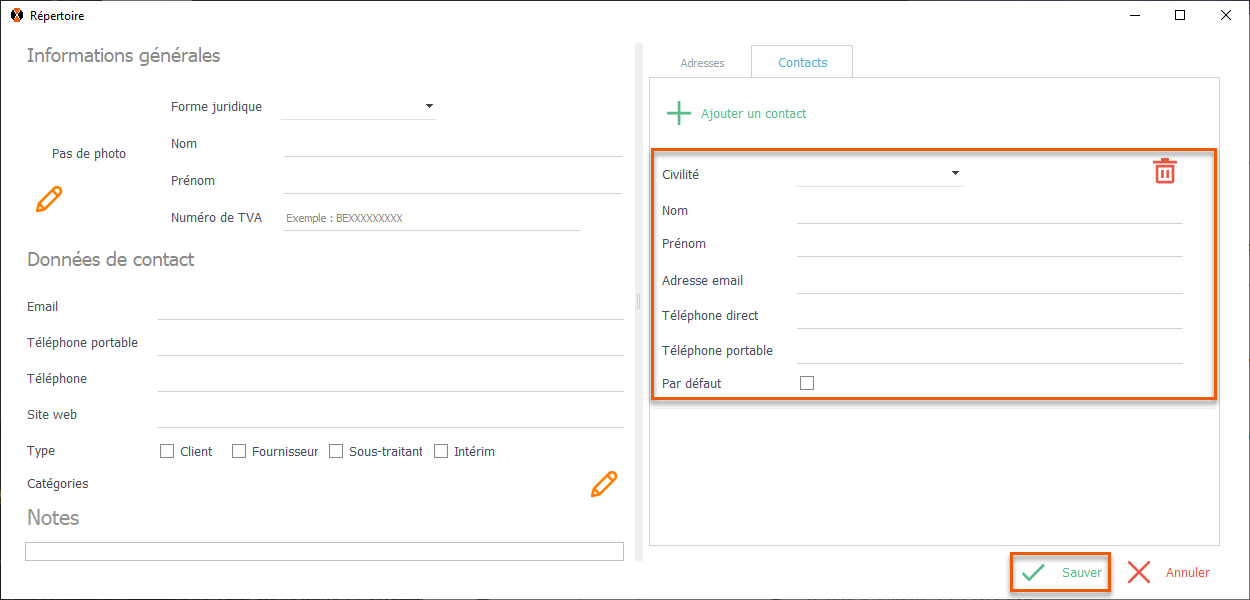Click the Numéro de TVA input field
The image size is (1250, 600).
(x=431, y=218)
